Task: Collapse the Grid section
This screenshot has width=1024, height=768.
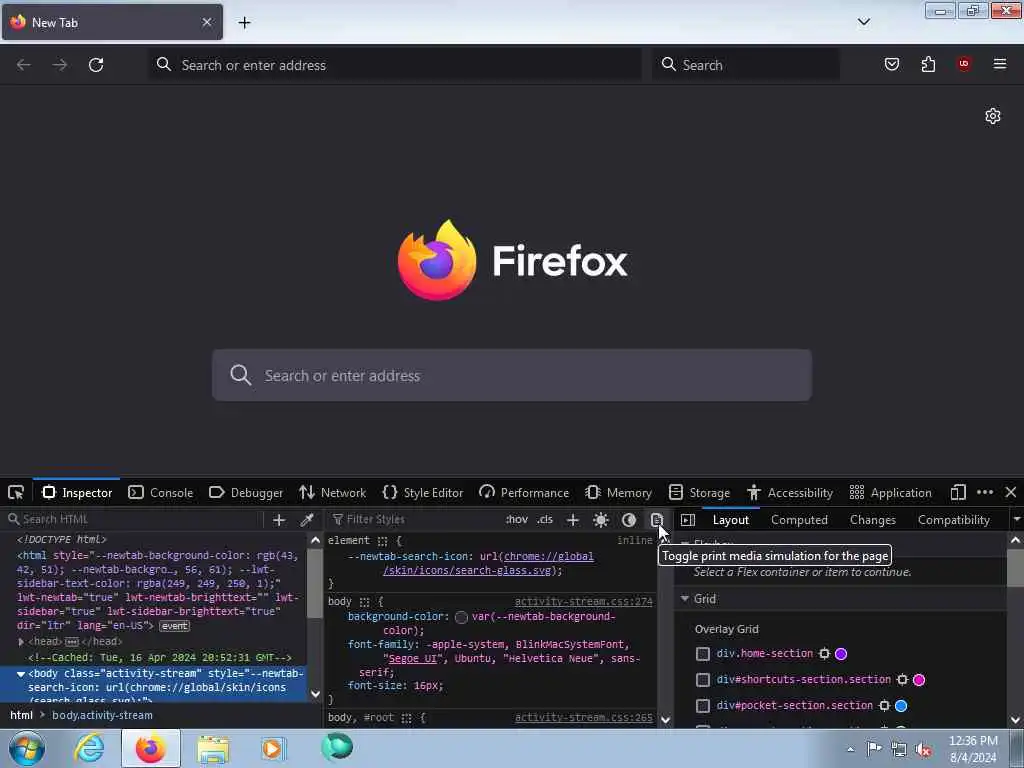Action: pos(685,599)
